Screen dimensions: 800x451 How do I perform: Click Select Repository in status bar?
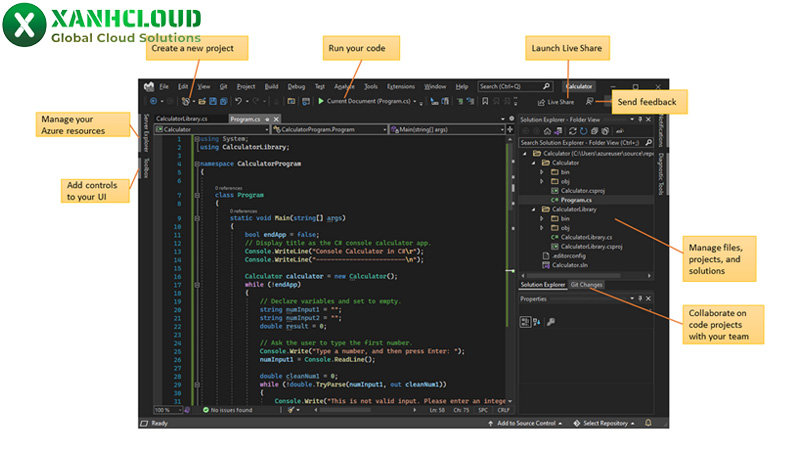click(604, 423)
